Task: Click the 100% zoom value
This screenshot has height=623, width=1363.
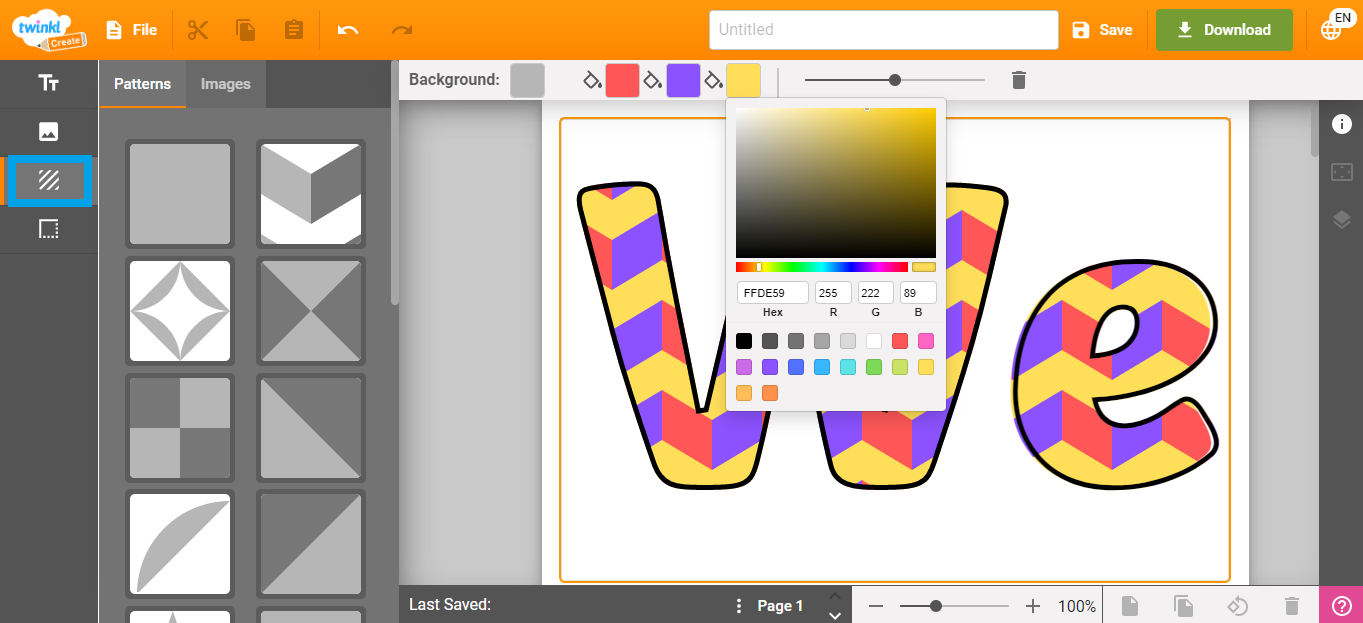Action: [1077, 606]
